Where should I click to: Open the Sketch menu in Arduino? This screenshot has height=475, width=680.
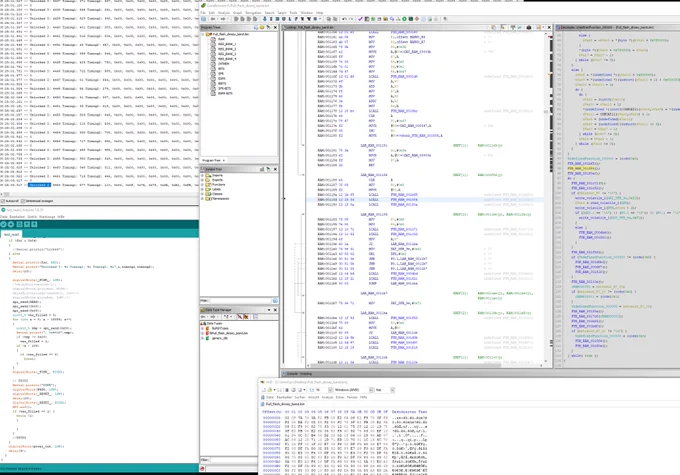tap(32, 217)
